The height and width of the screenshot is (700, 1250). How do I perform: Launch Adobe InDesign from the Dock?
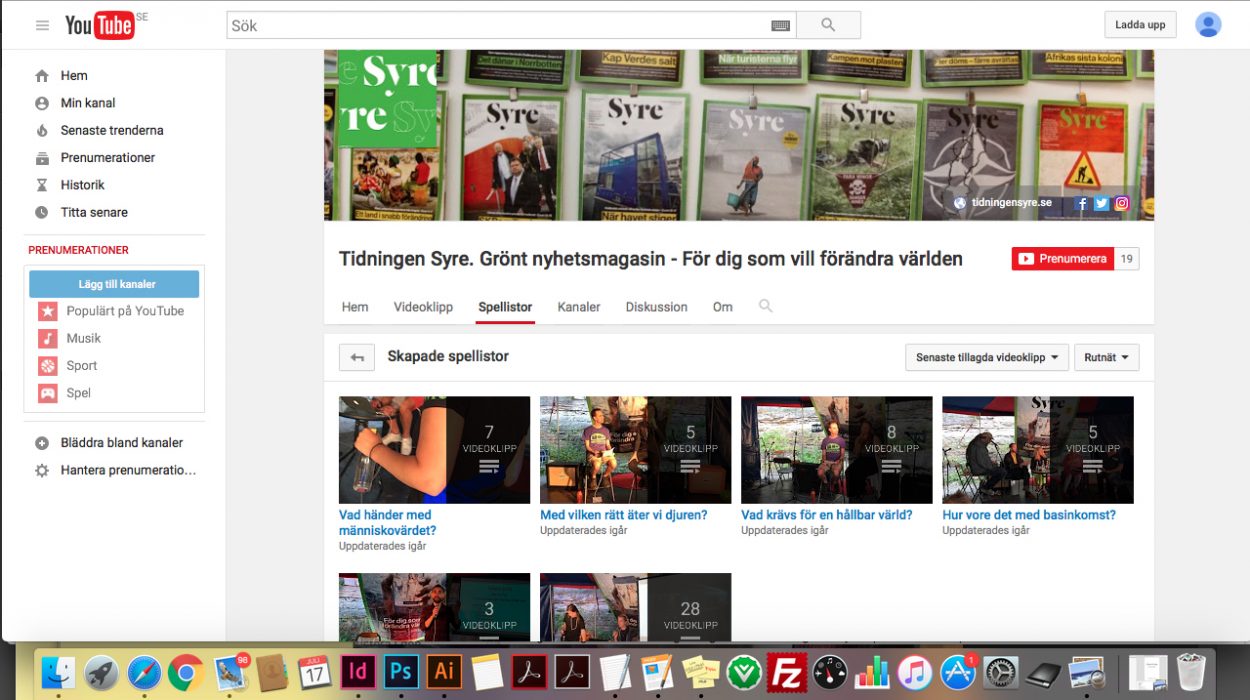pyautogui.click(x=357, y=671)
